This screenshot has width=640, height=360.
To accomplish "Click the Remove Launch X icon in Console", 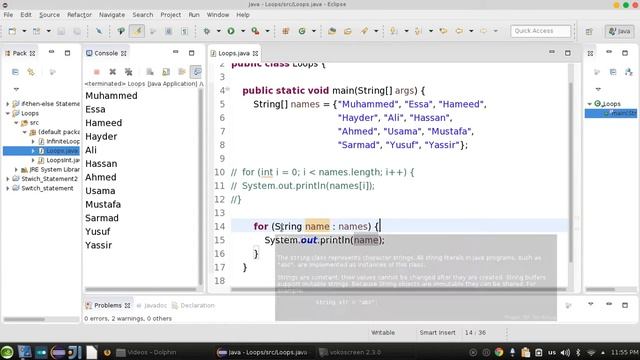I will click(113, 72).
